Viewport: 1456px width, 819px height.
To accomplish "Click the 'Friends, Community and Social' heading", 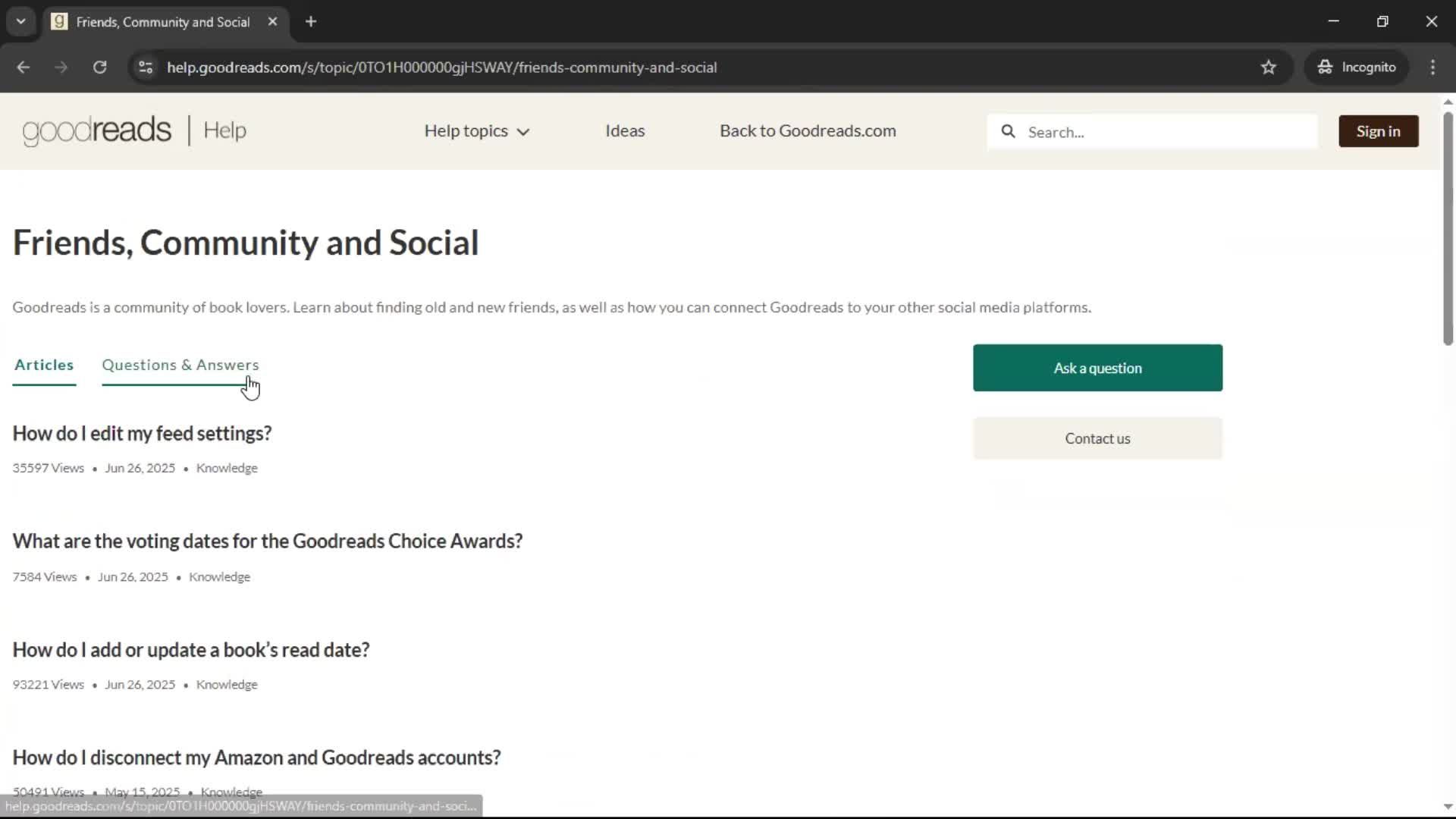I will pos(246,243).
